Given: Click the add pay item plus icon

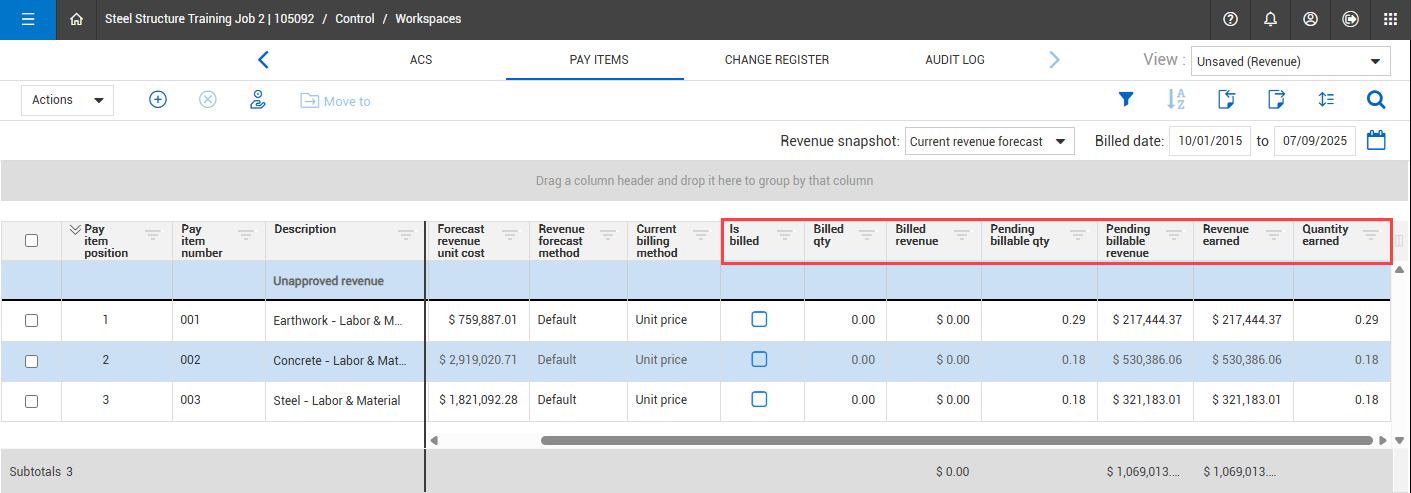Looking at the screenshot, I should pyautogui.click(x=157, y=100).
